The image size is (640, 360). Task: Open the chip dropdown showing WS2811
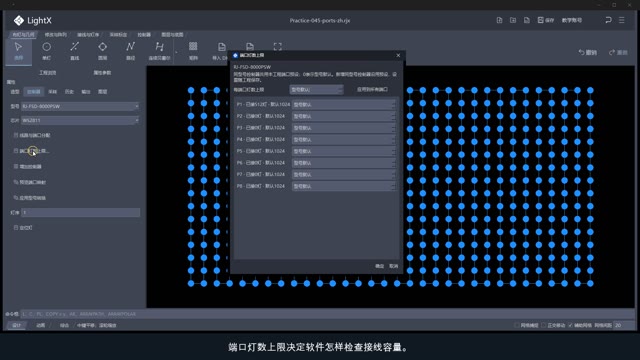(80, 120)
